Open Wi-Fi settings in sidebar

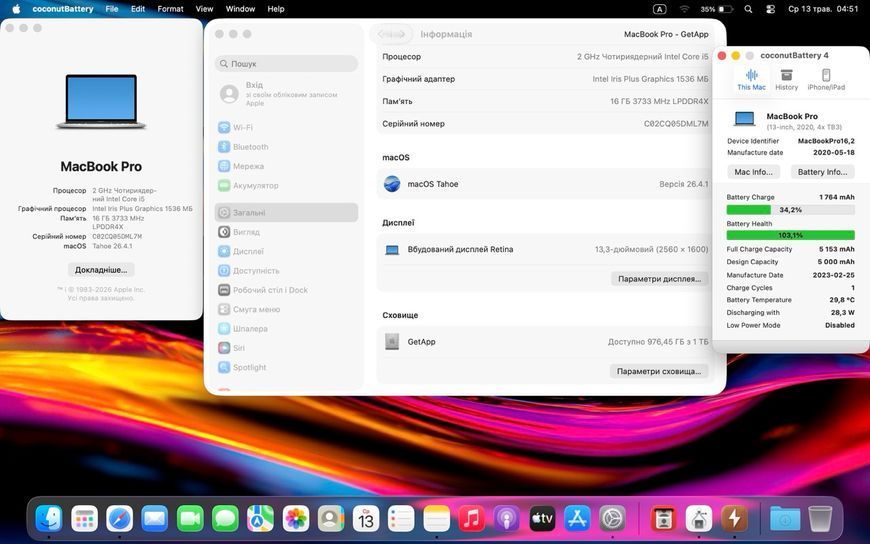point(286,128)
